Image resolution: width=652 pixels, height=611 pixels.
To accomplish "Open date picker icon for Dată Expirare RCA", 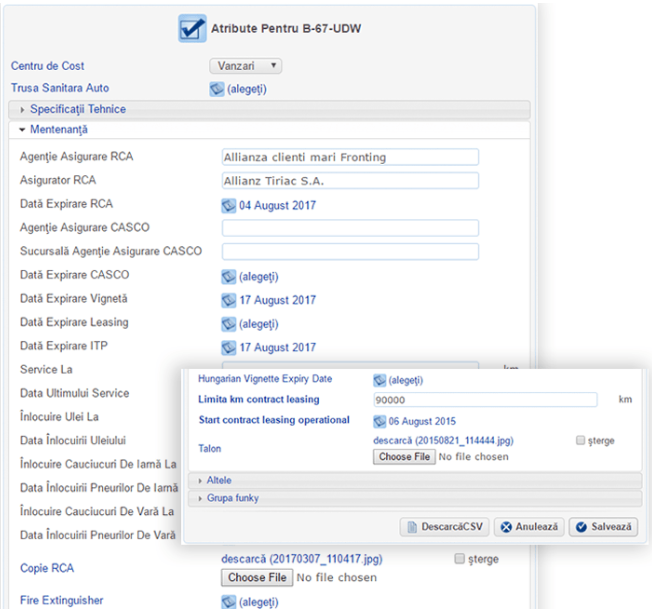I will pyautogui.click(x=228, y=206).
